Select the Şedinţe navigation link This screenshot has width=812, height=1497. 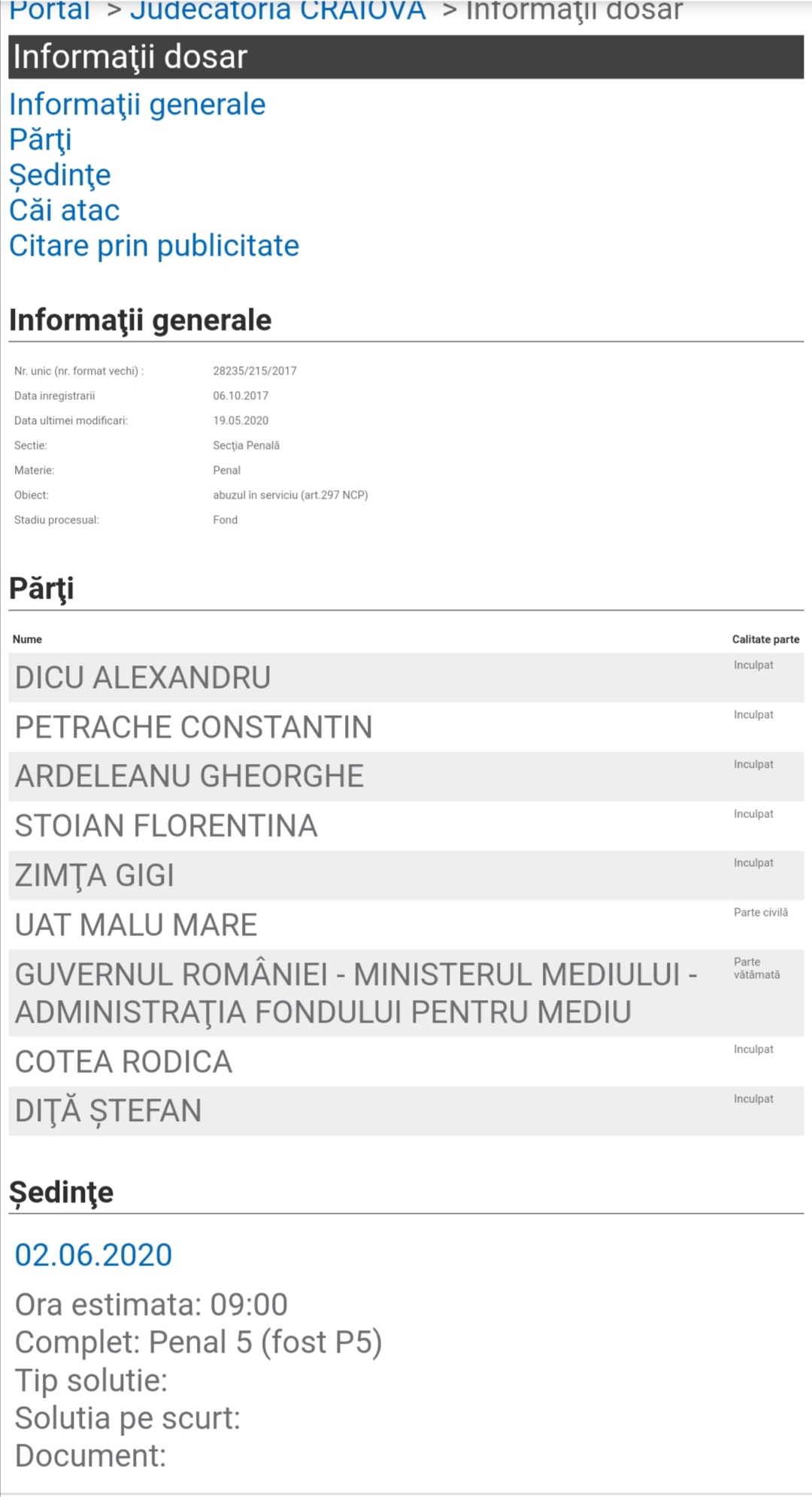60,175
